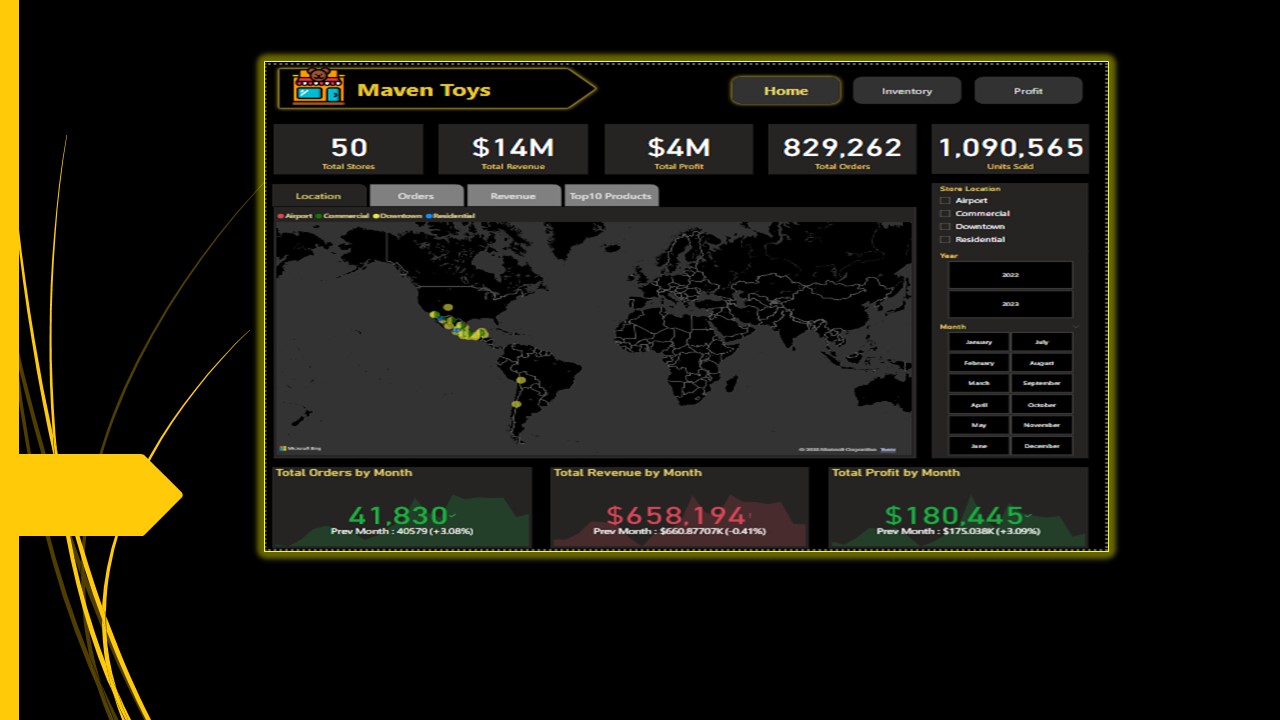Click the 50 Total Stores card
Image resolution: width=1280 pixels, height=720 pixels.
tap(348, 150)
